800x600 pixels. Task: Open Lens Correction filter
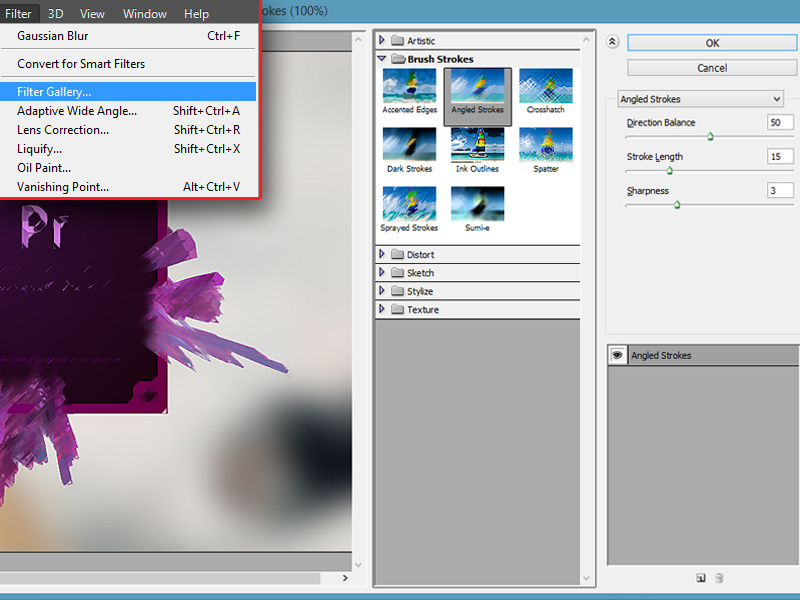coord(129,130)
